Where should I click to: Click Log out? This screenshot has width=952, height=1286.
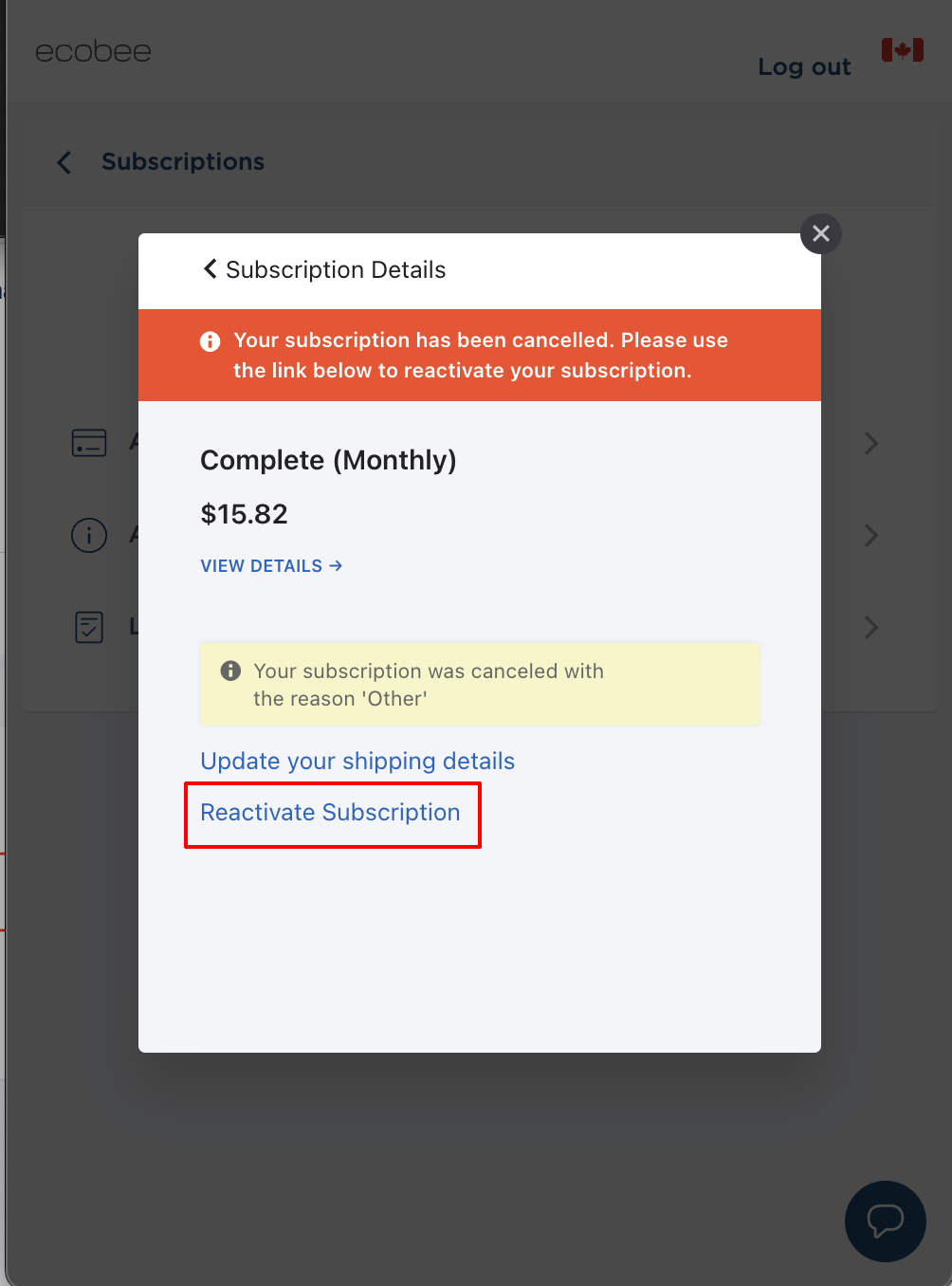[x=803, y=66]
